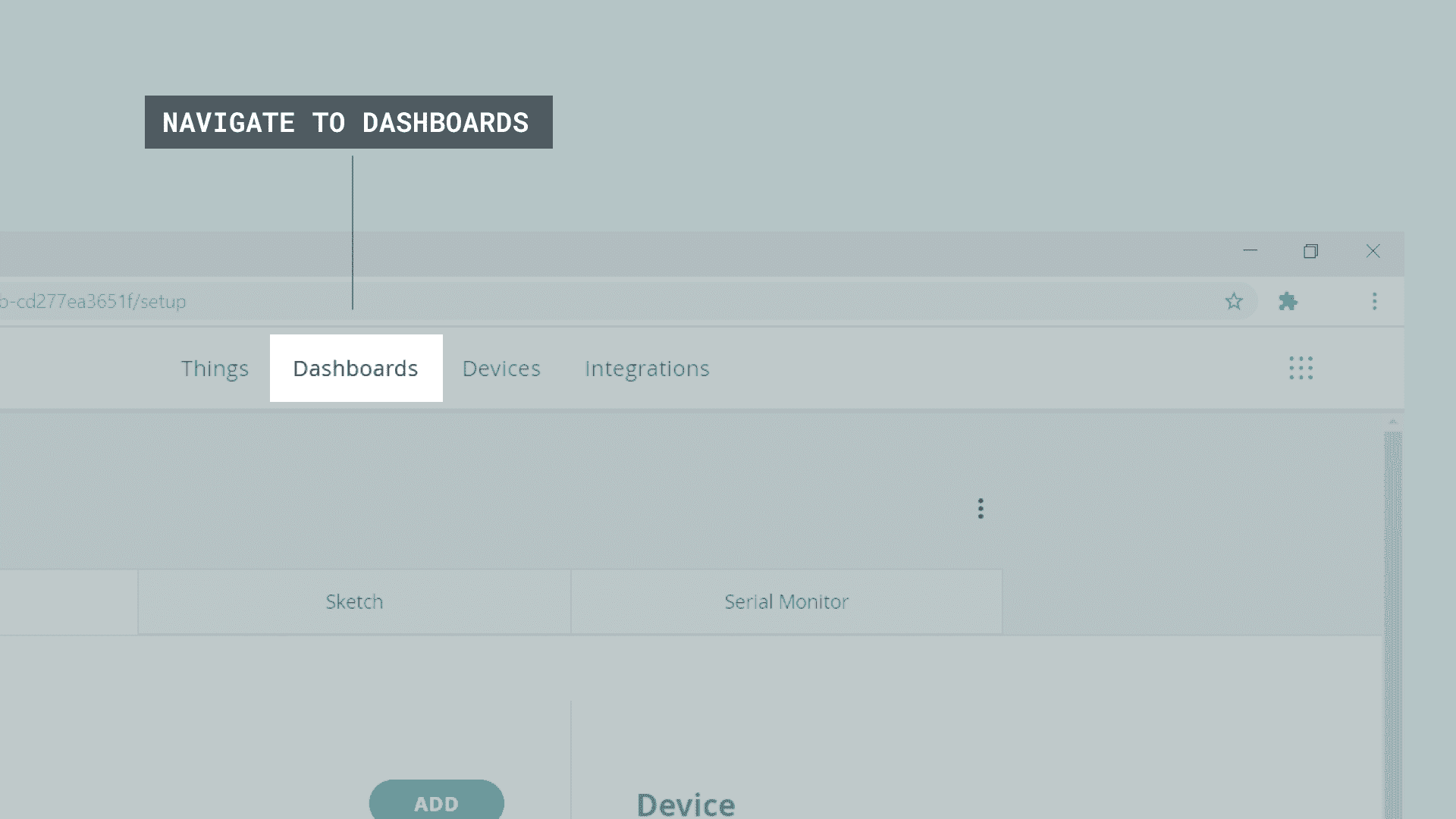Restore down the browser window
This screenshot has width=1456, height=819.
1310,251
